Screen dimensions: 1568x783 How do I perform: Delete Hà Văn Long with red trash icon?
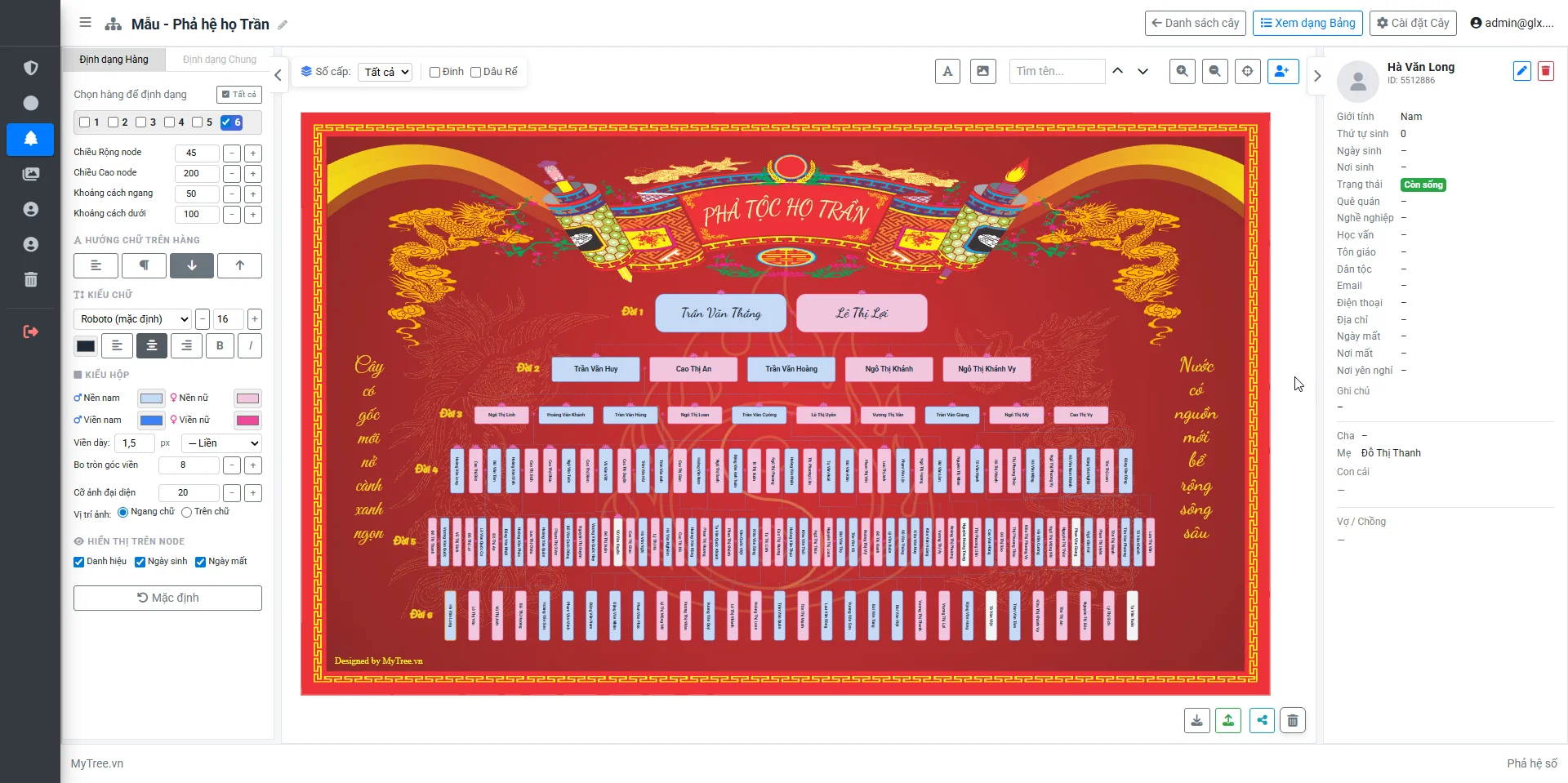(1545, 71)
